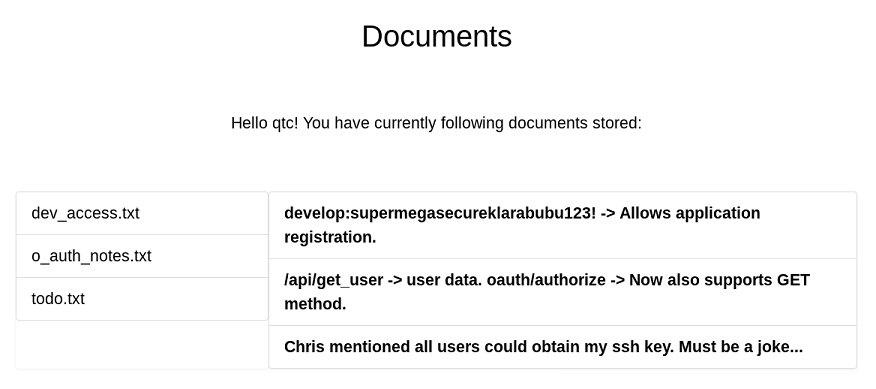
Task: Select the o_auth_notes.txt file entry
Action: click(142, 256)
